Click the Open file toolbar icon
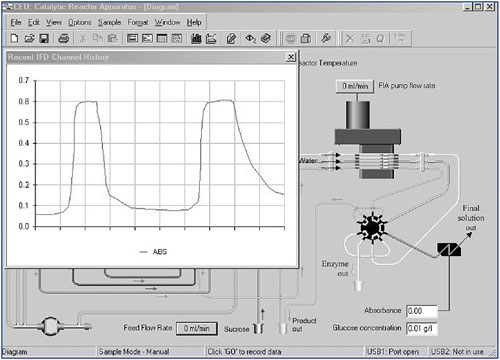The height and width of the screenshot is (360, 500). coord(29,39)
